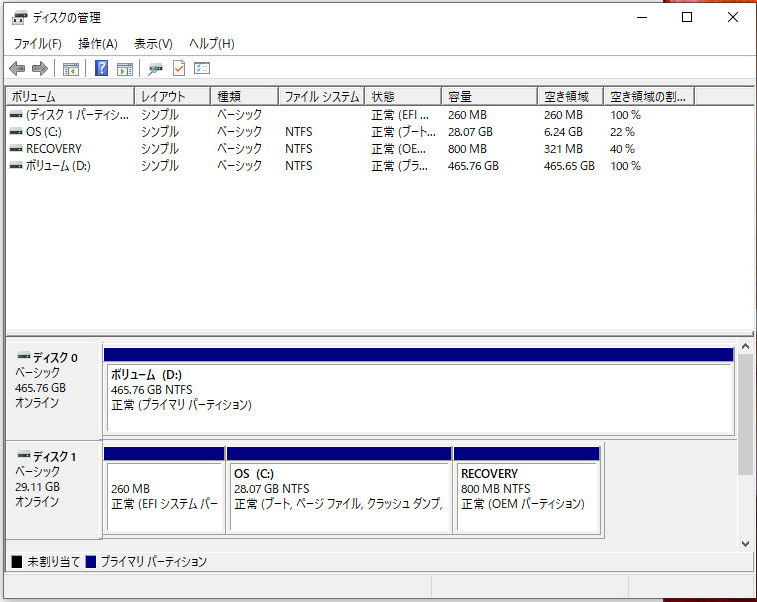Sort by the レイアウト column header

(x=172, y=97)
